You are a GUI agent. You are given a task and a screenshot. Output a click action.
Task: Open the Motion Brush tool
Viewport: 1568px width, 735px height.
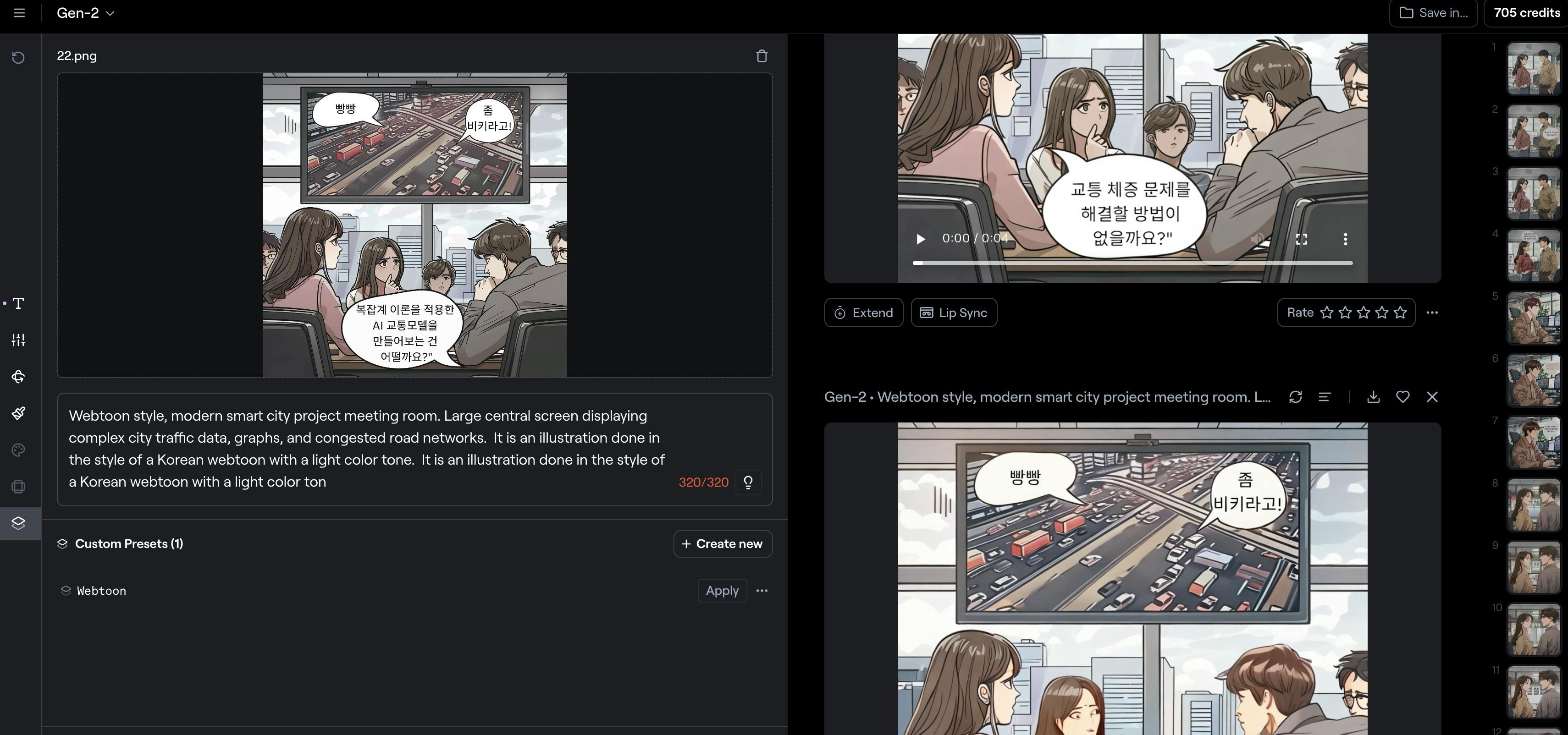click(x=18, y=413)
